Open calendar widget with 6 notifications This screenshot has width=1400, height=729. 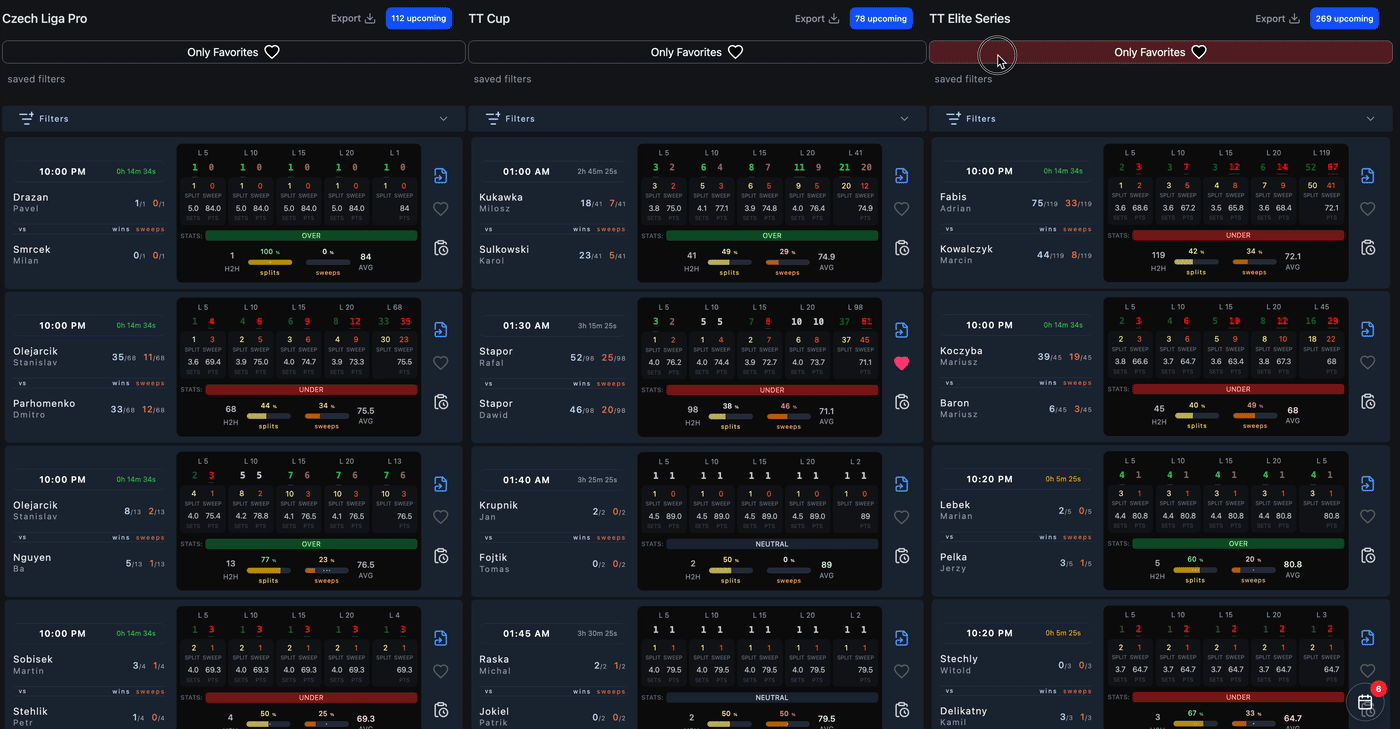pos(1366,702)
